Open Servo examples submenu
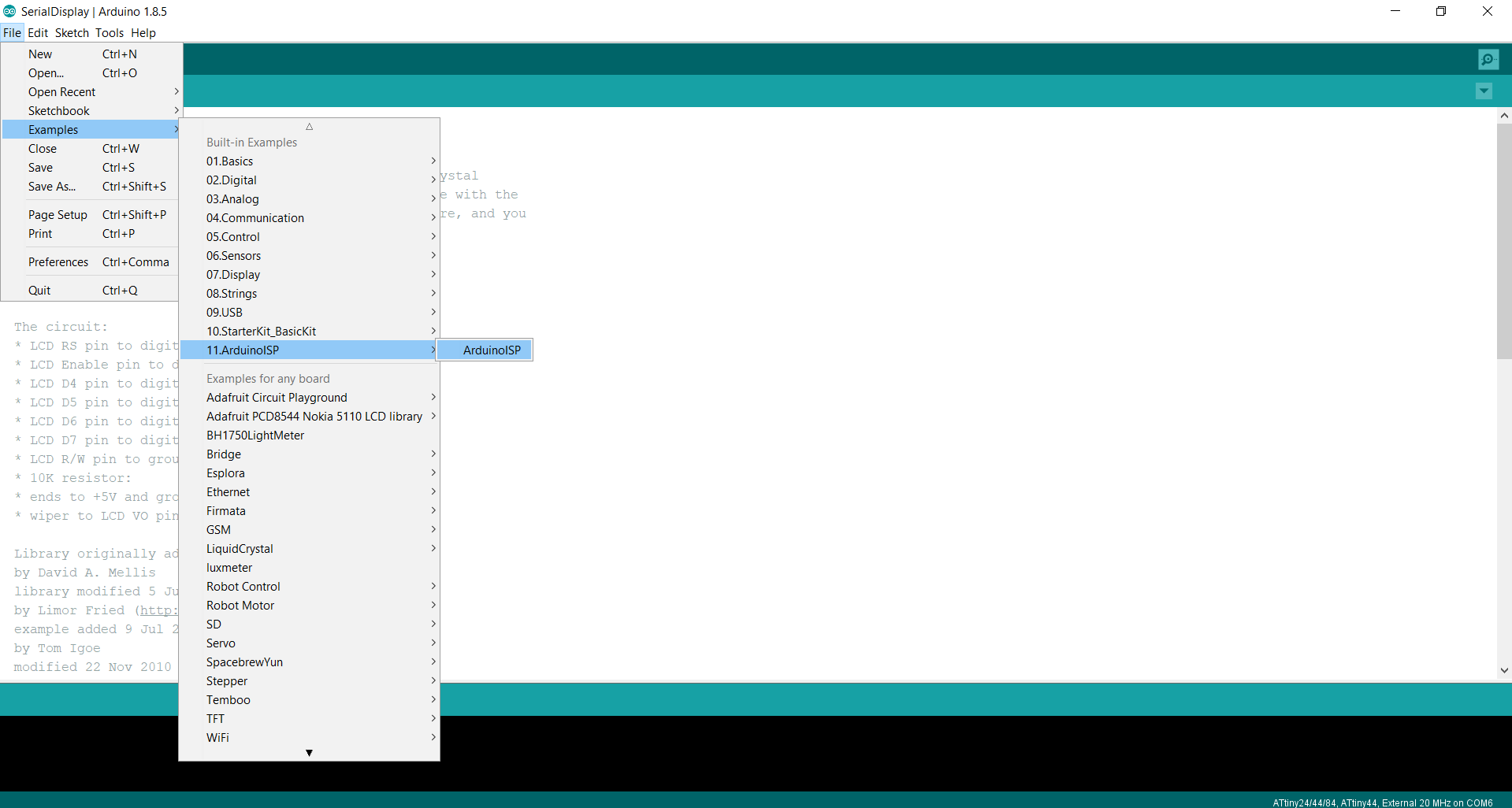 (x=310, y=643)
